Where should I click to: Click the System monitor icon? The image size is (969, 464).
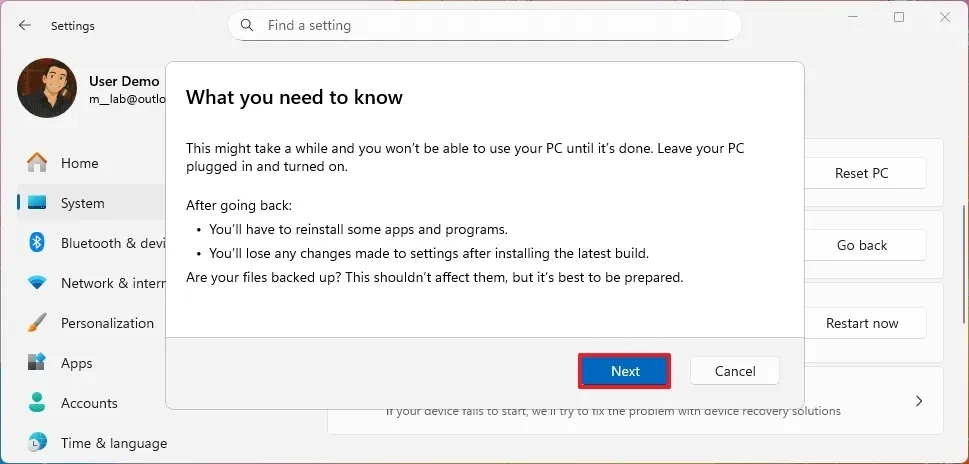37,203
